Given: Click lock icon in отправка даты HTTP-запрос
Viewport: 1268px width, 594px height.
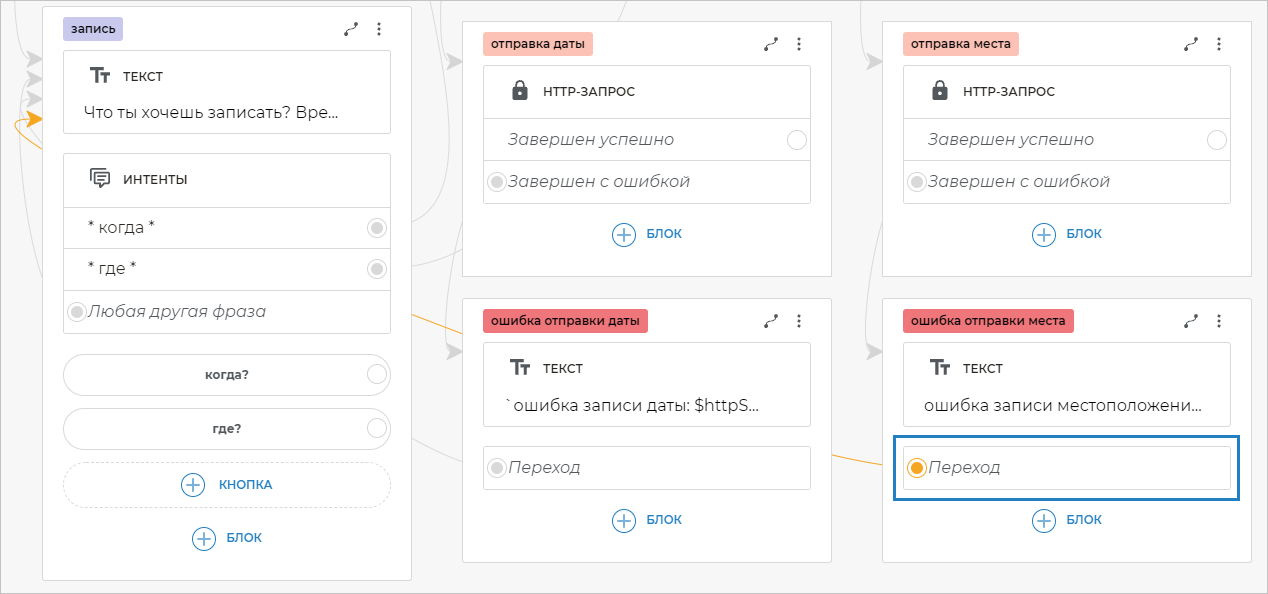Looking at the screenshot, I should click(519, 91).
